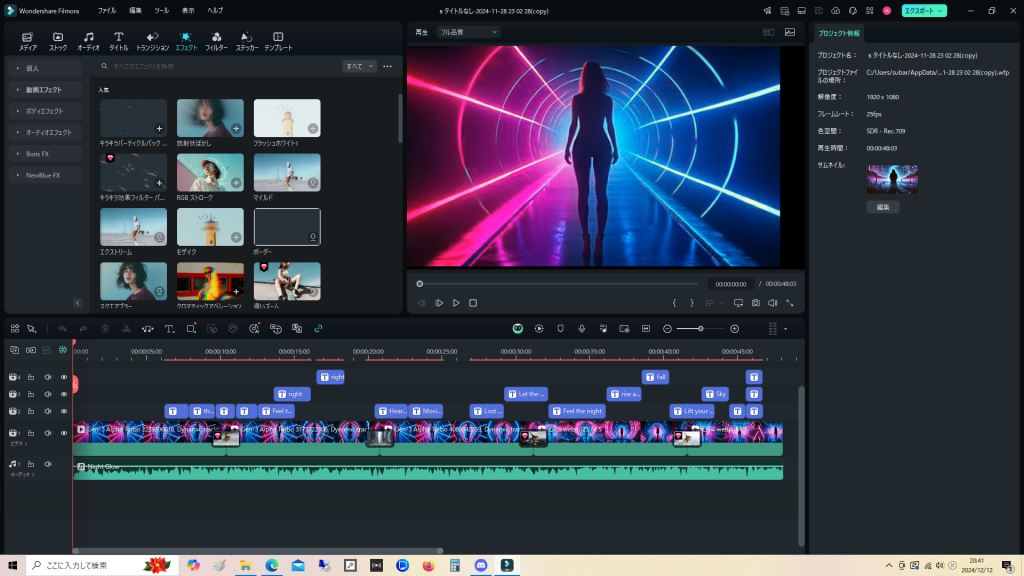Mute the Night Glow audio track

(47, 464)
